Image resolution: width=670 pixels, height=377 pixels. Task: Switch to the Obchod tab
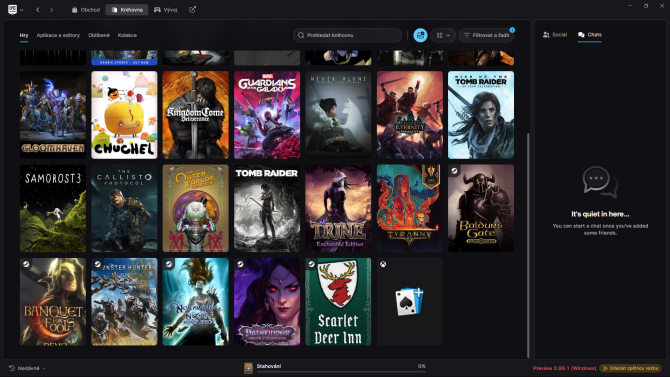click(85, 9)
